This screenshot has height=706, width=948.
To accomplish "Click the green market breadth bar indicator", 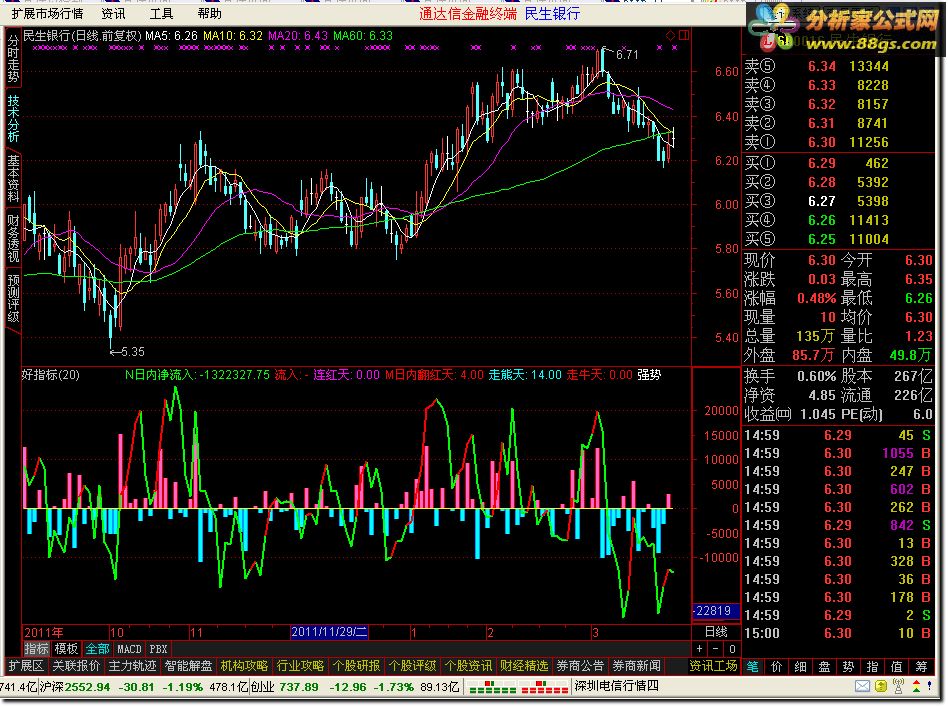I will pyautogui.click(x=493, y=687).
